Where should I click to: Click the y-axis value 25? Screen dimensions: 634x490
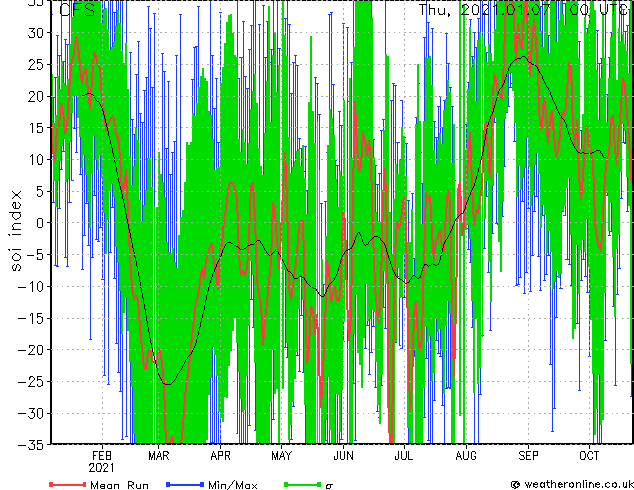point(36,64)
